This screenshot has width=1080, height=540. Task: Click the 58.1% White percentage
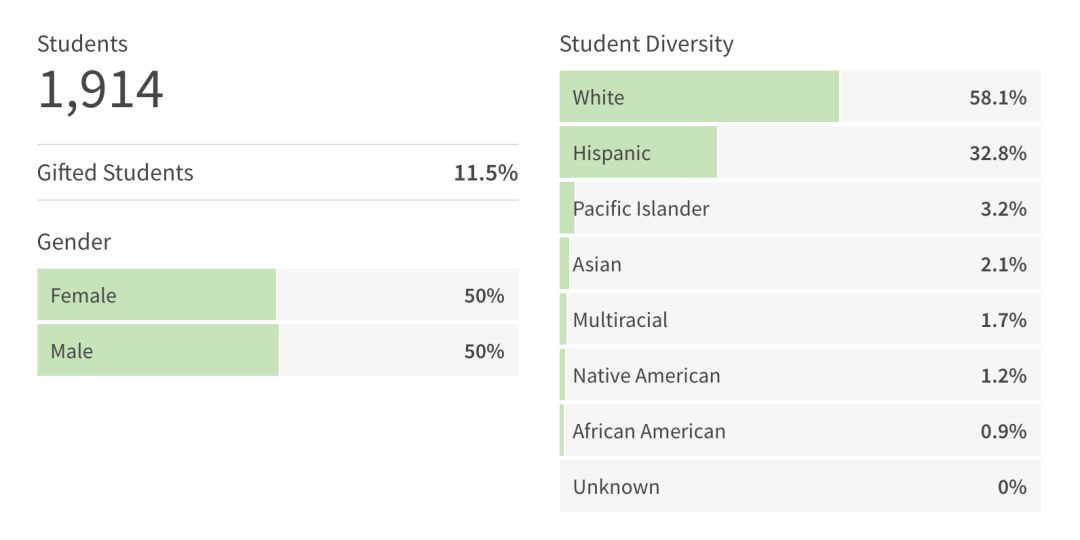pyautogui.click(x=998, y=98)
